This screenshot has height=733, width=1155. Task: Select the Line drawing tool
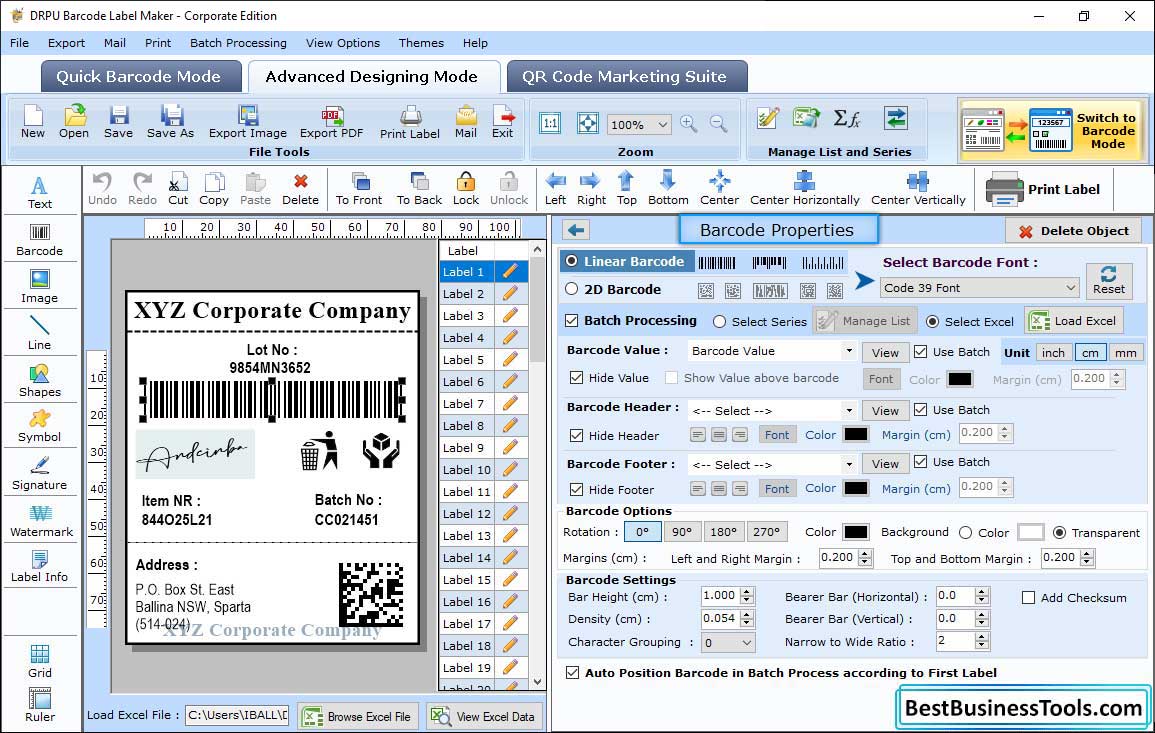tap(40, 333)
